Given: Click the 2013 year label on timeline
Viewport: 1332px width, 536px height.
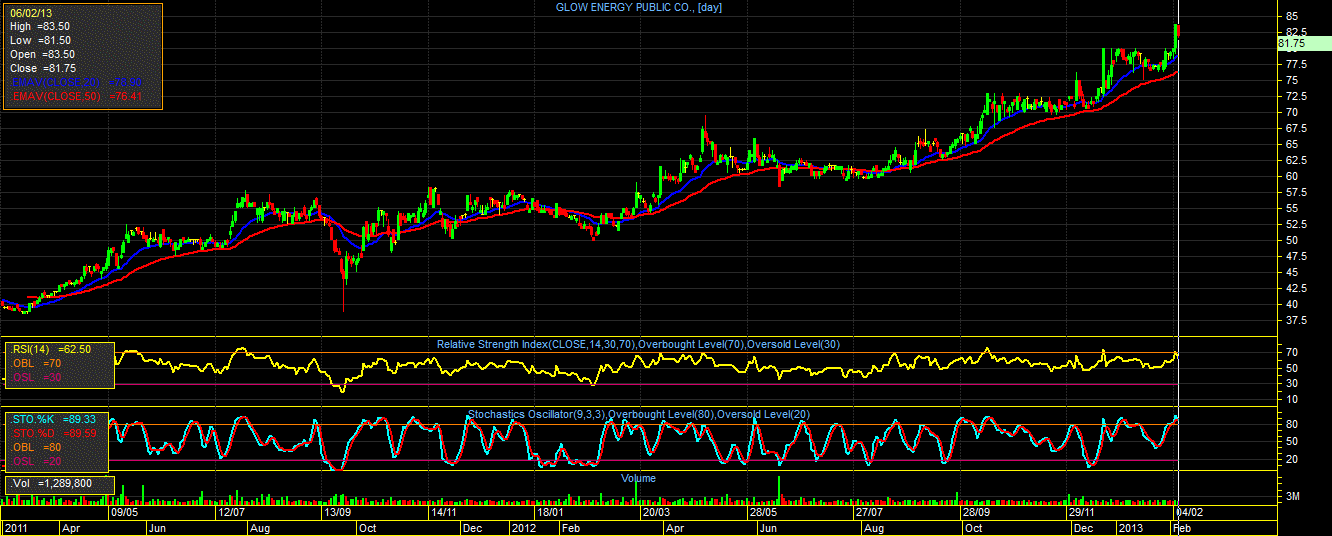Looking at the screenshot, I should click(x=1130, y=527).
